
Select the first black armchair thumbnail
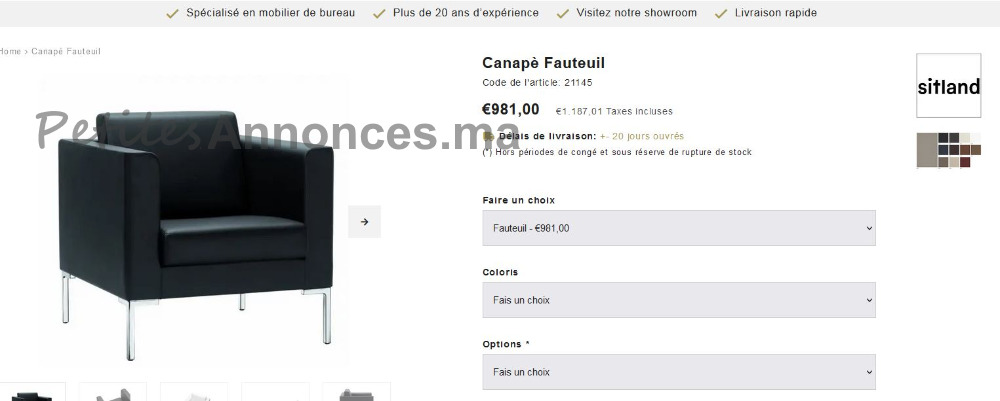click(32, 392)
